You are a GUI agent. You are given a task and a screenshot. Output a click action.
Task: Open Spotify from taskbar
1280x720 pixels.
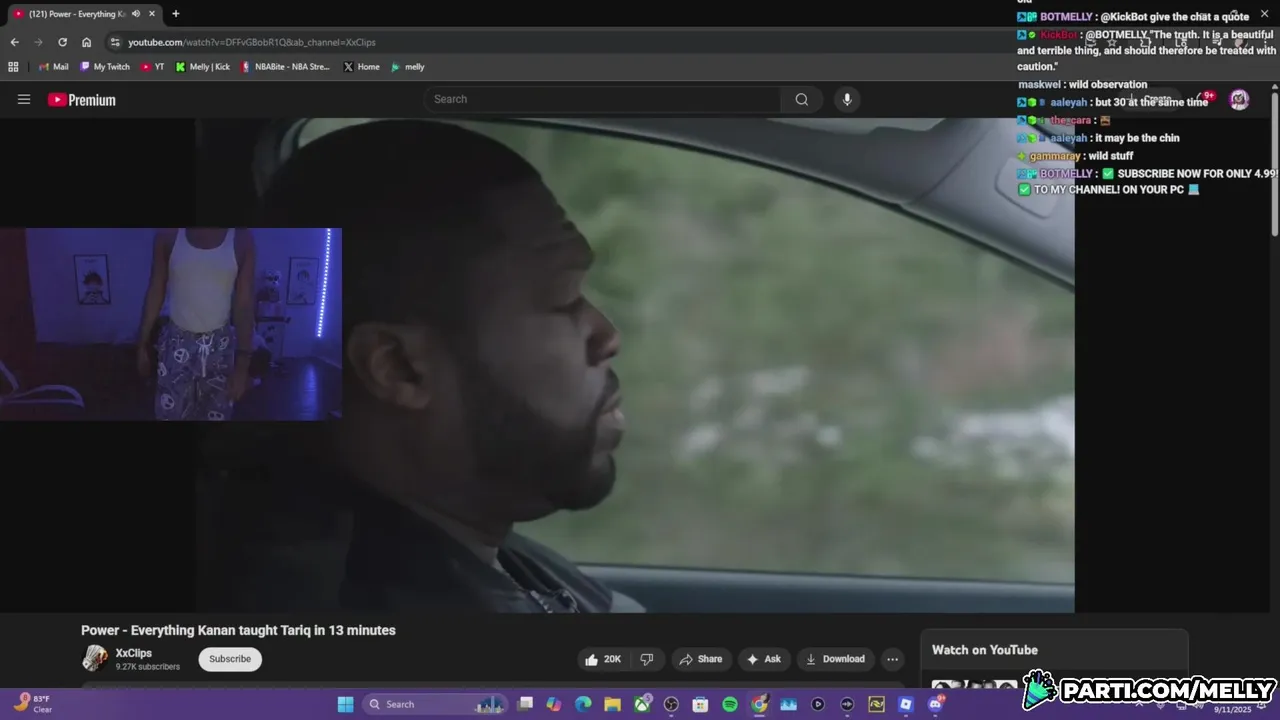pyautogui.click(x=730, y=704)
